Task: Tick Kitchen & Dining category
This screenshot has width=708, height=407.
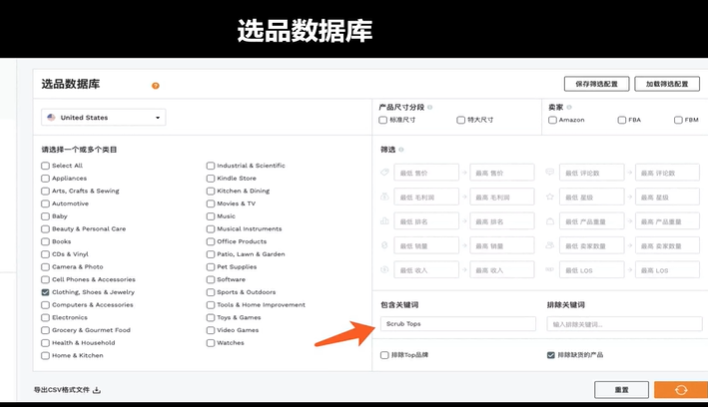Action: (x=210, y=191)
